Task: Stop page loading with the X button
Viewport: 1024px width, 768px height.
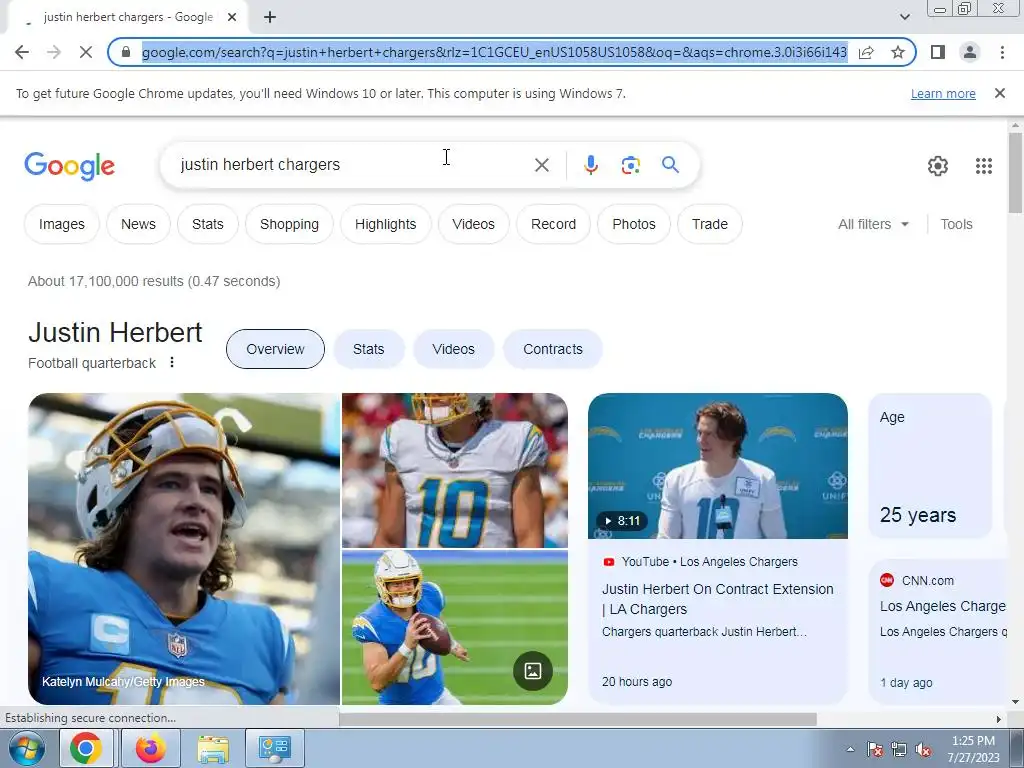Action: pos(86,52)
